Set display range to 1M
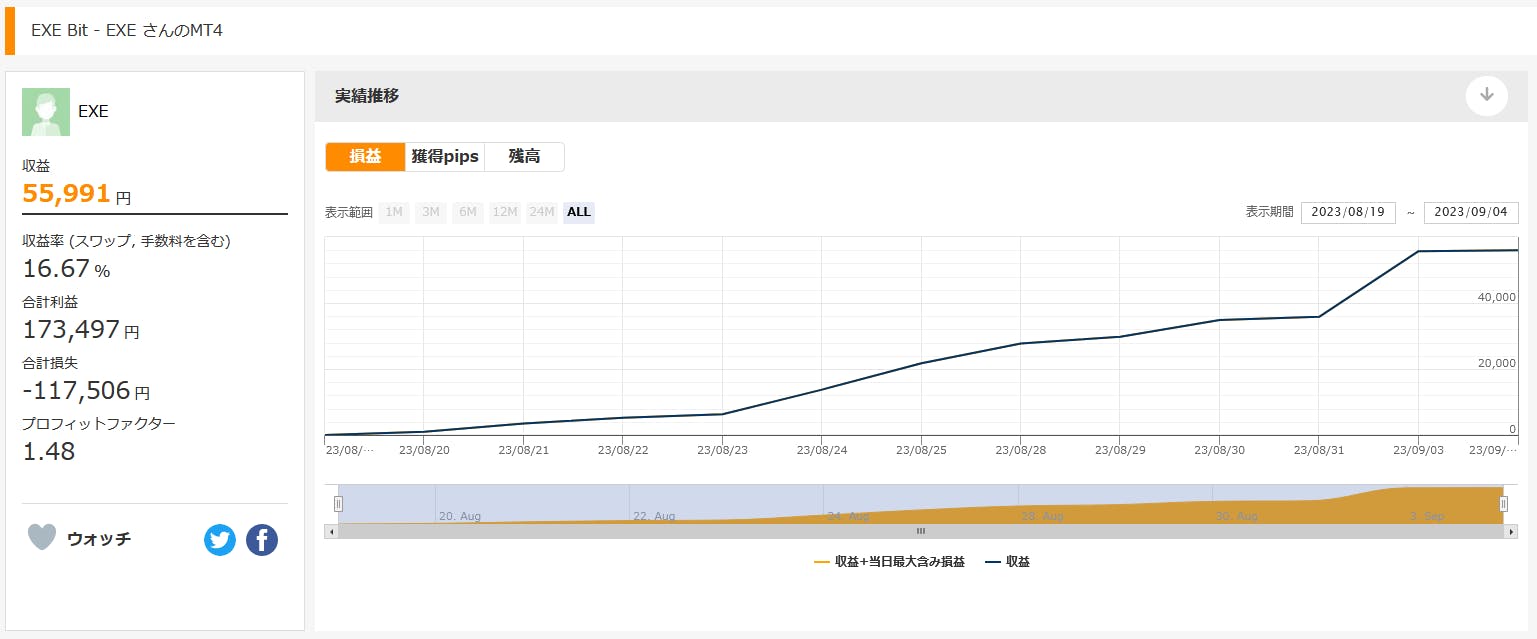Screen dimensions: 1537x639 coord(394,212)
